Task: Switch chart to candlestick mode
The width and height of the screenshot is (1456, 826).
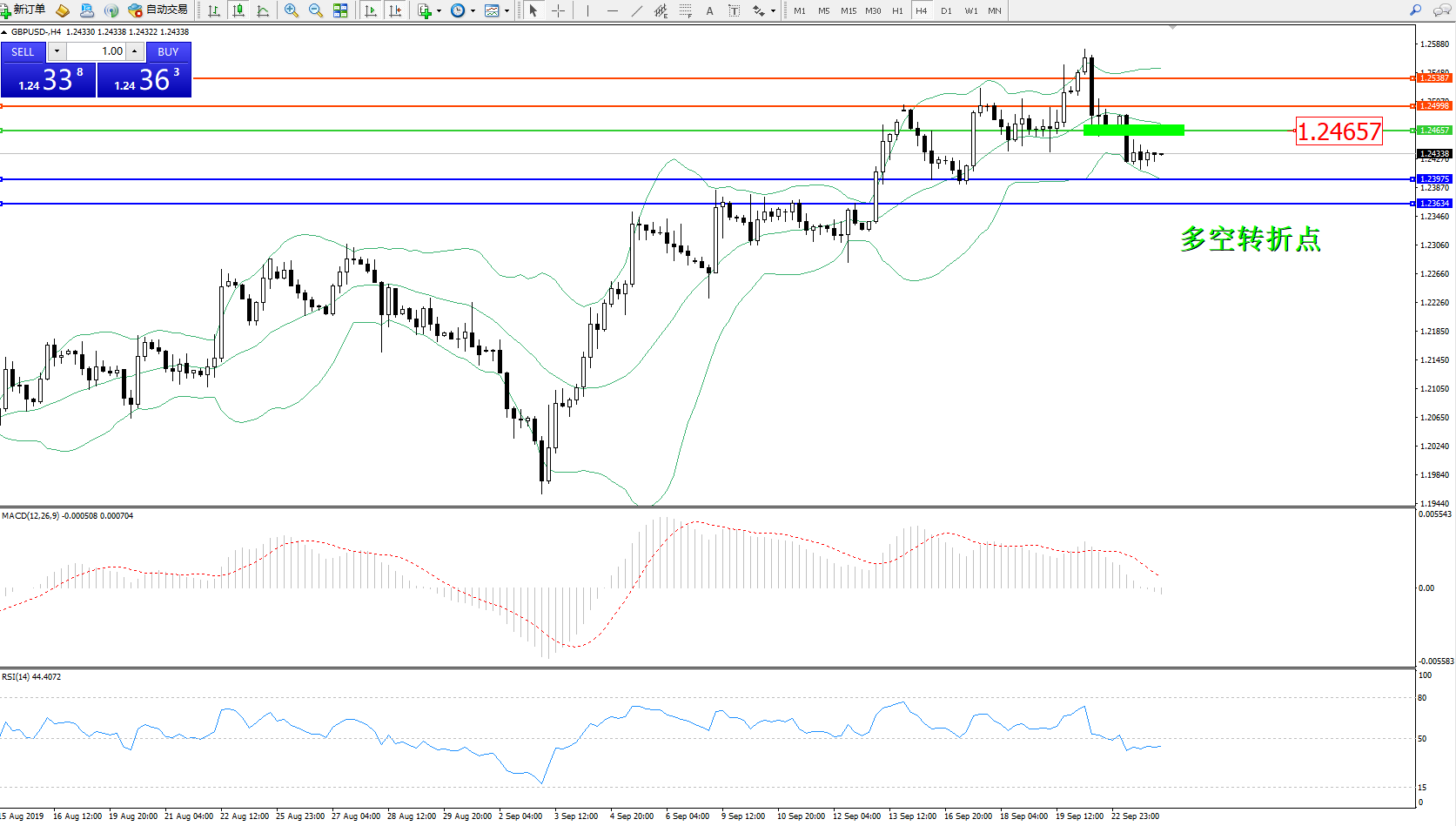Action: (238, 10)
